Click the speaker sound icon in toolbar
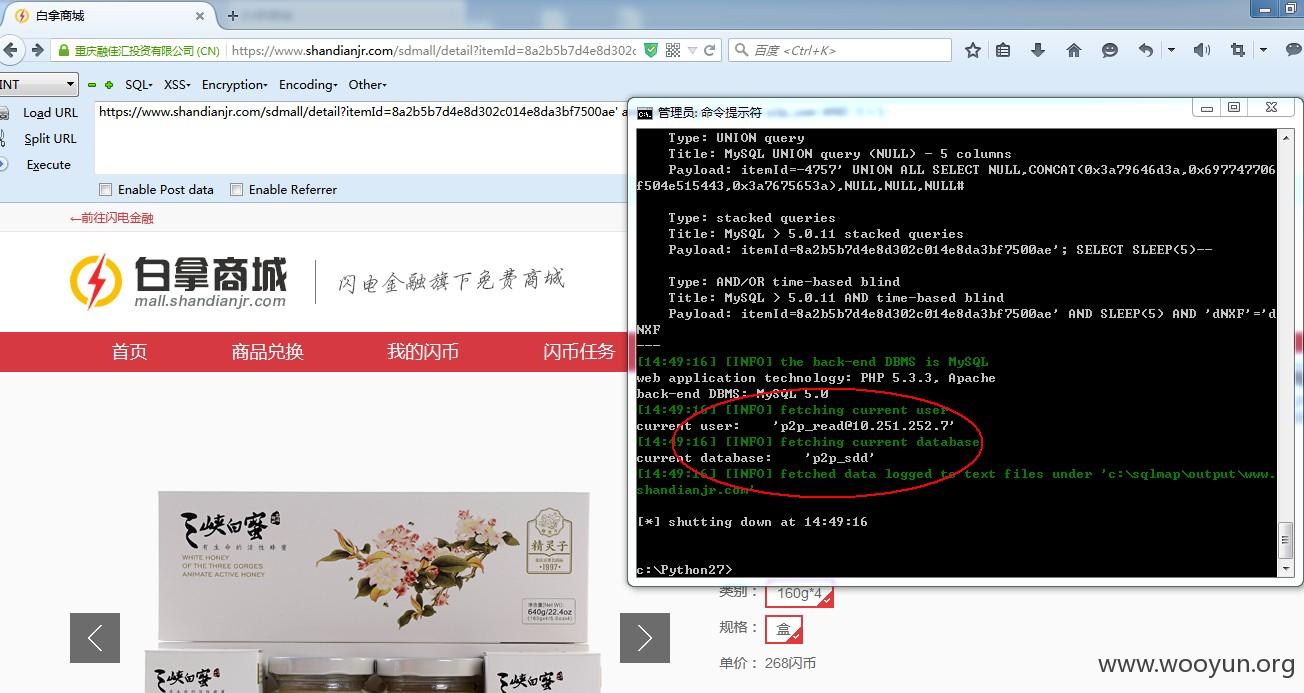The width and height of the screenshot is (1304, 693). tap(1202, 50)
